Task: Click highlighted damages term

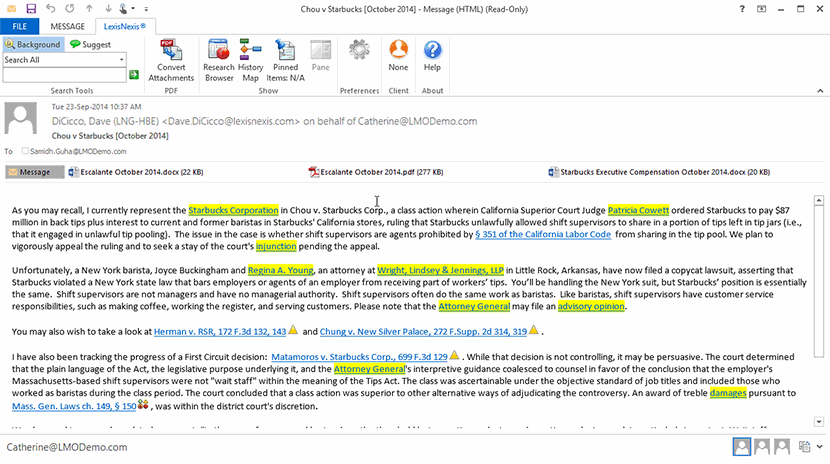Action: 728,393
